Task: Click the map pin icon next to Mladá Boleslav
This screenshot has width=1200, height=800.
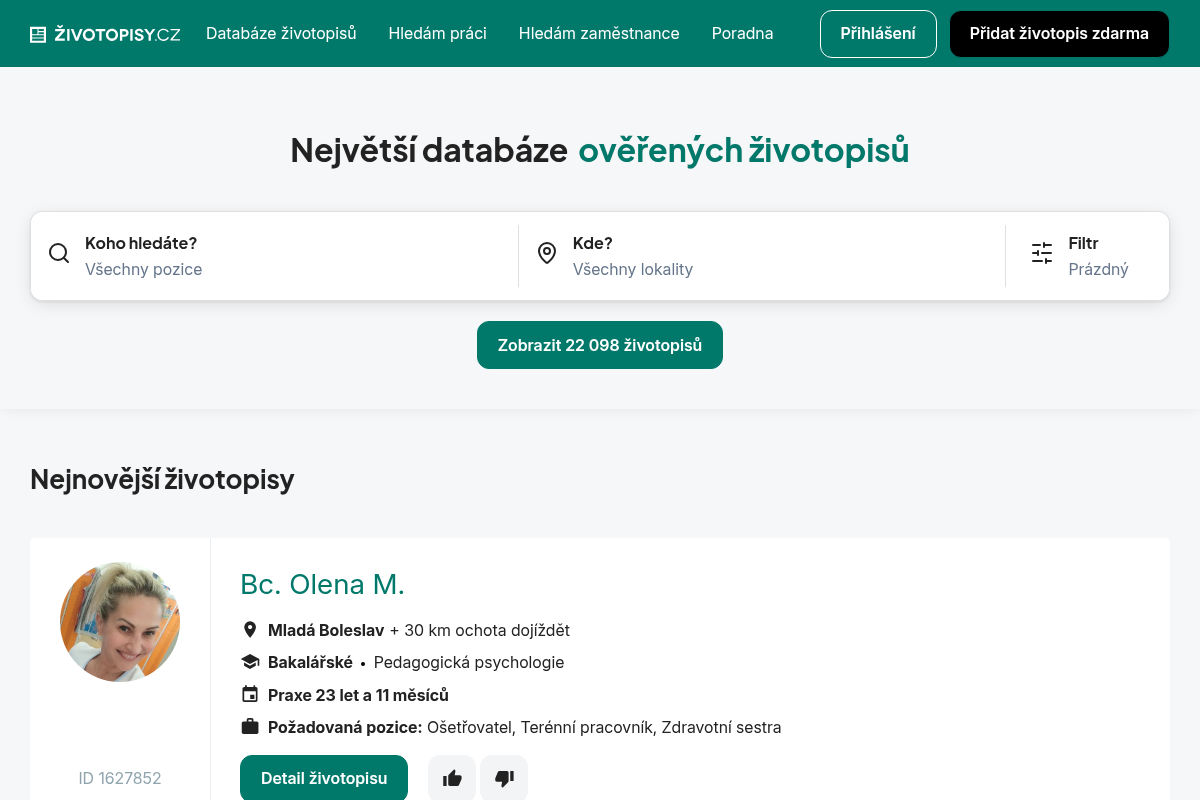Action: click(250, 630)
